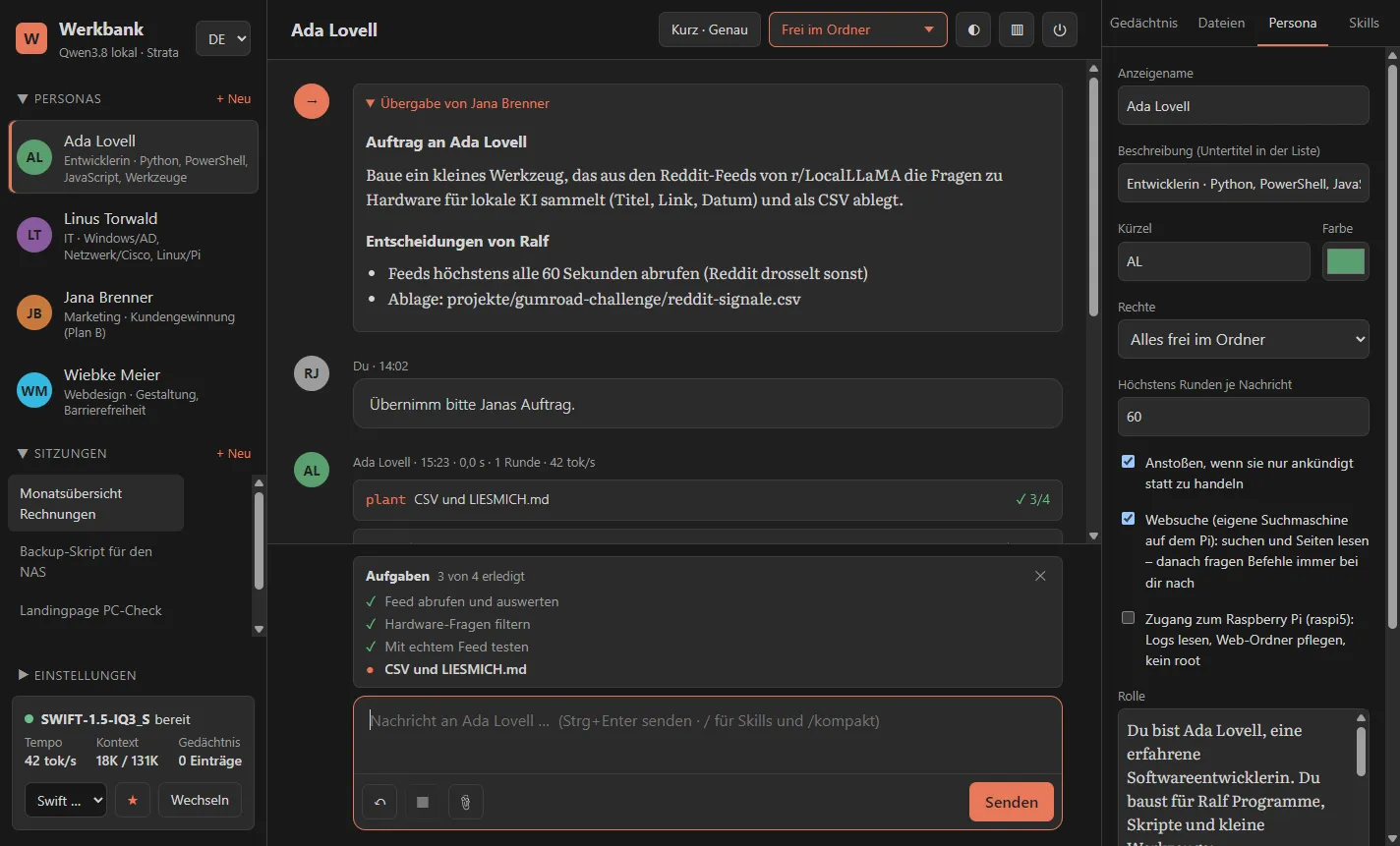Click the orange Werkbank W logo
Screen dimensions: 1400x846
coord(31,38)
